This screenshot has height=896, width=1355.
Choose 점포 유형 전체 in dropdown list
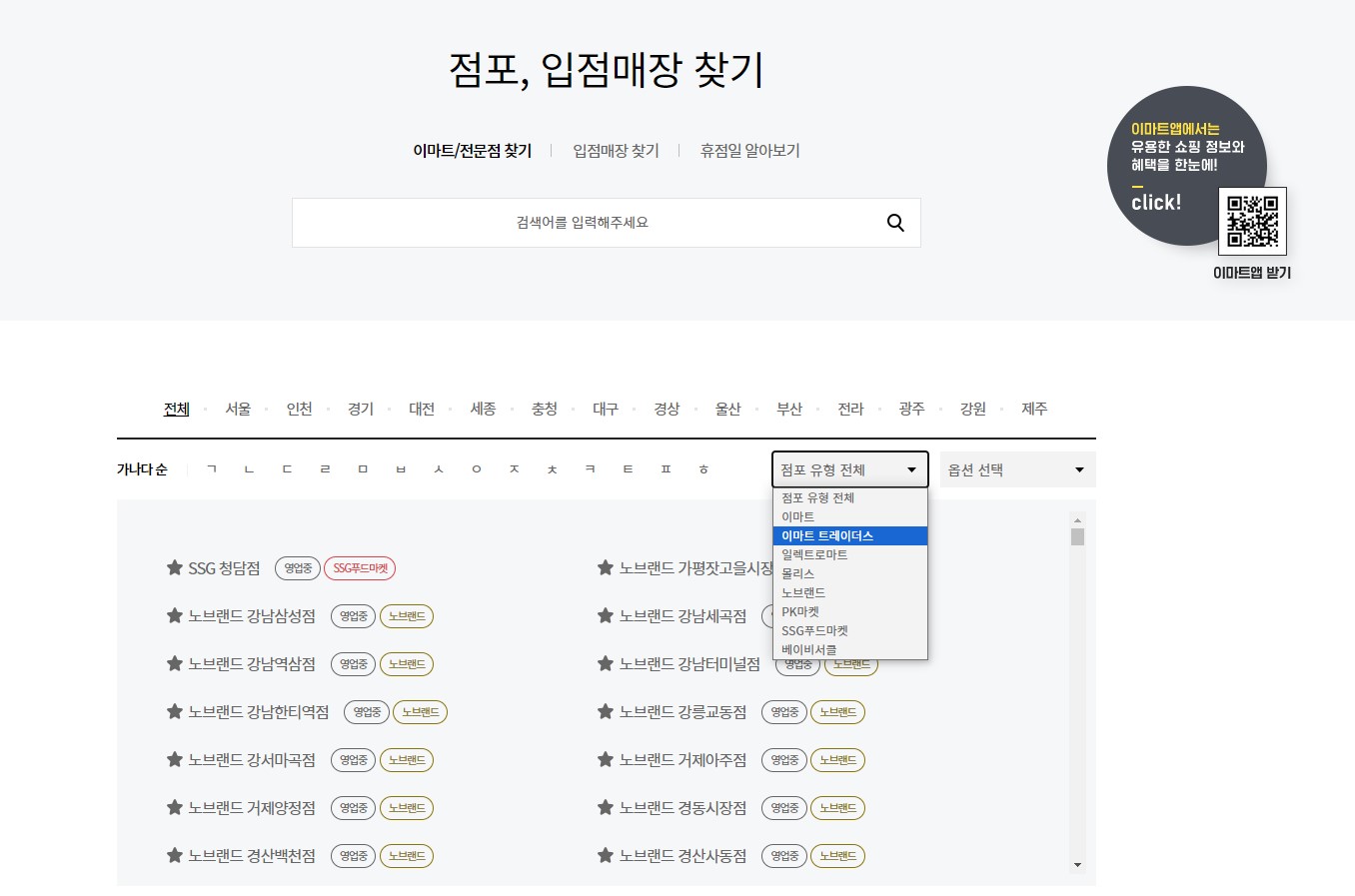click(x=850, y=497)
